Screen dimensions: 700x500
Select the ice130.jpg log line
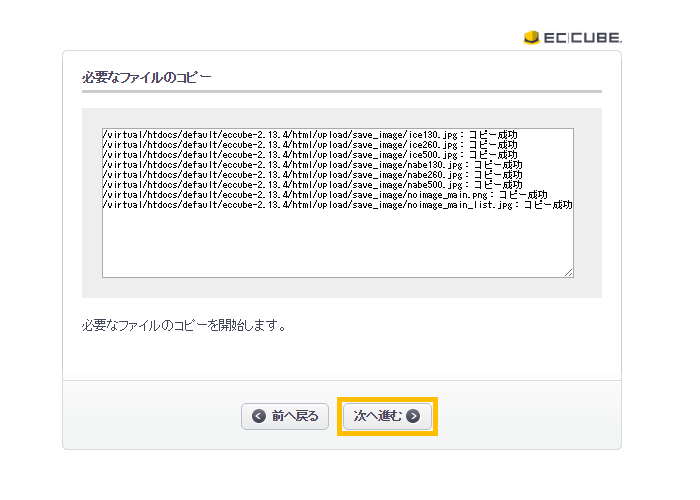pyautogui.click(x=310, y=134)
